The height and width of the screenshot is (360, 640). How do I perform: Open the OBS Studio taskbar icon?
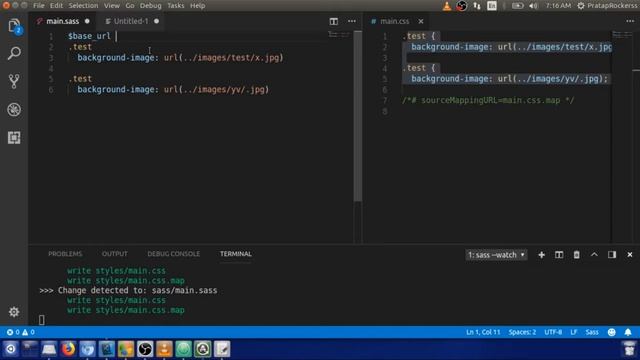pyautogui.click(x=145, y=349)
